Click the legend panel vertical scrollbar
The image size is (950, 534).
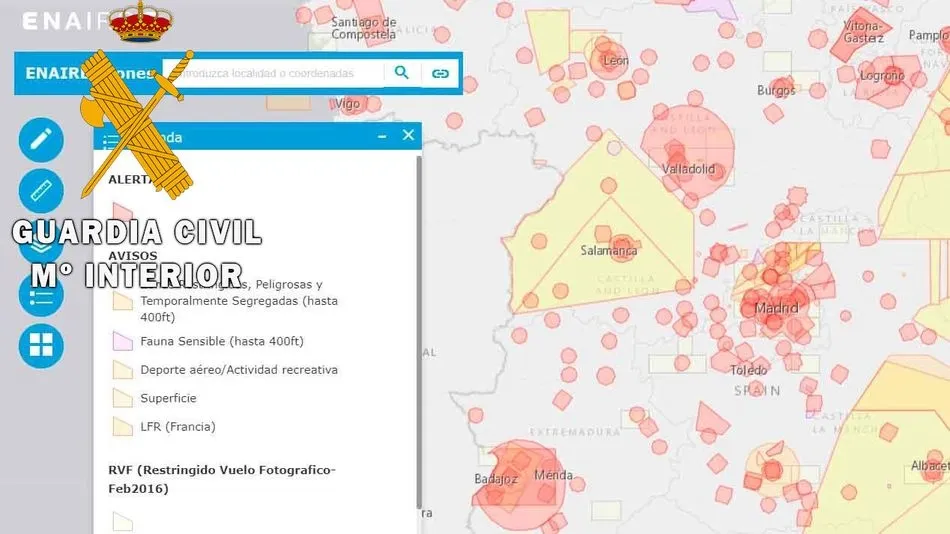pyautogui.click(x=418, y=330)
